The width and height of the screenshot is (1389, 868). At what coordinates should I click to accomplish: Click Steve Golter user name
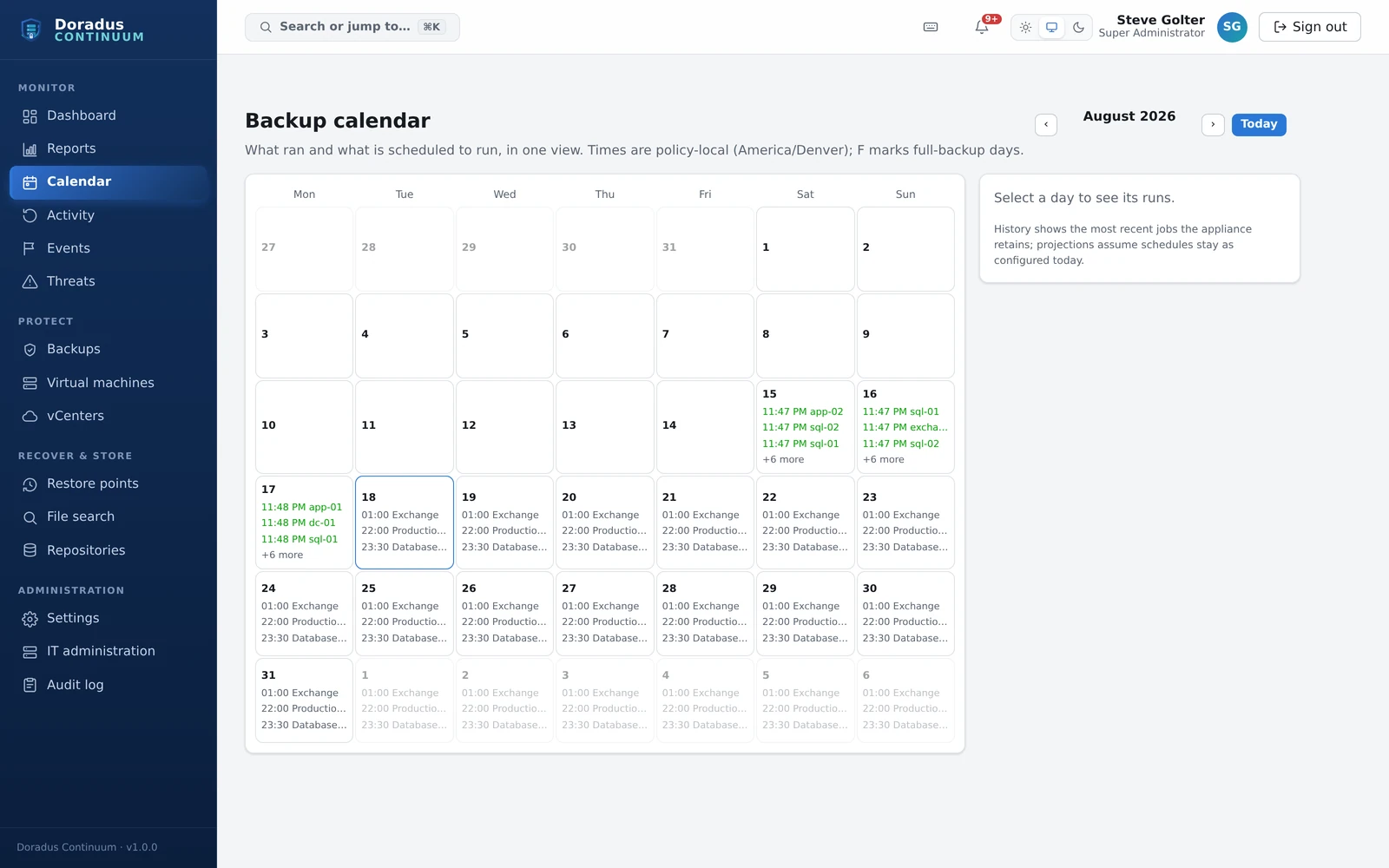pyautogui.click(x=1161, y=20)
